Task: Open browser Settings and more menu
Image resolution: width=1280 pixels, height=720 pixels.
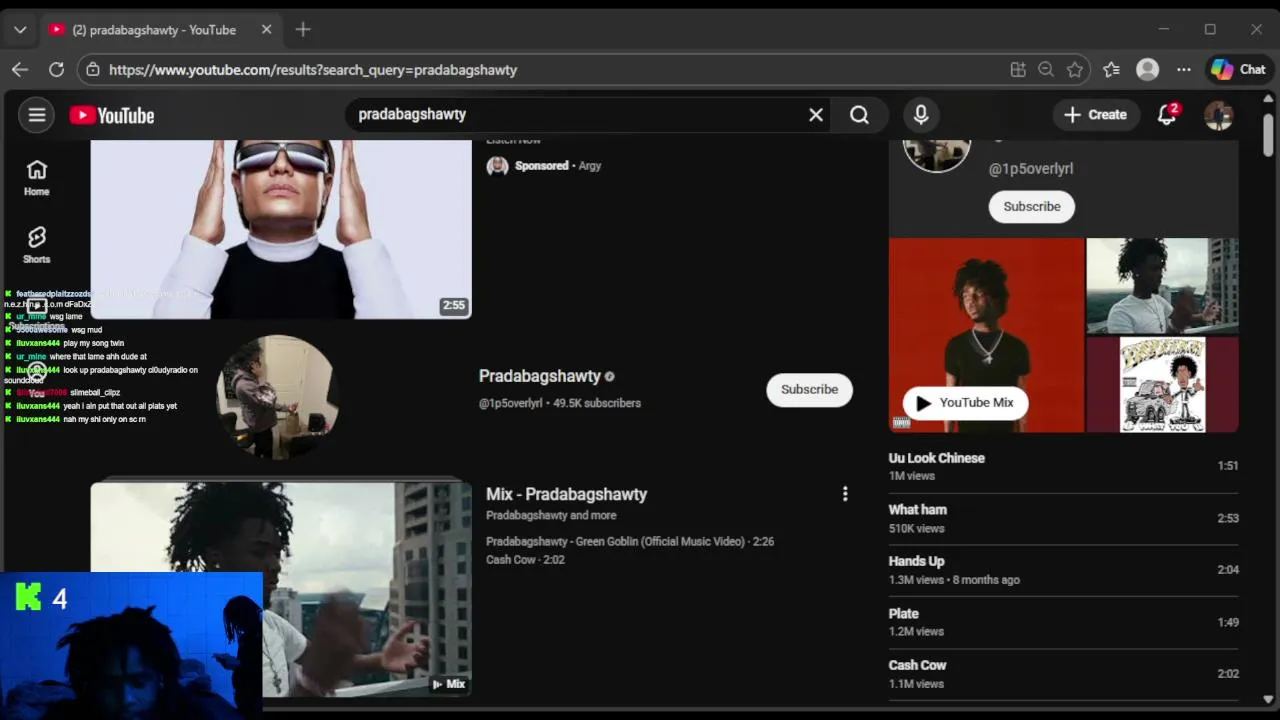Action: coord(1184,70)
